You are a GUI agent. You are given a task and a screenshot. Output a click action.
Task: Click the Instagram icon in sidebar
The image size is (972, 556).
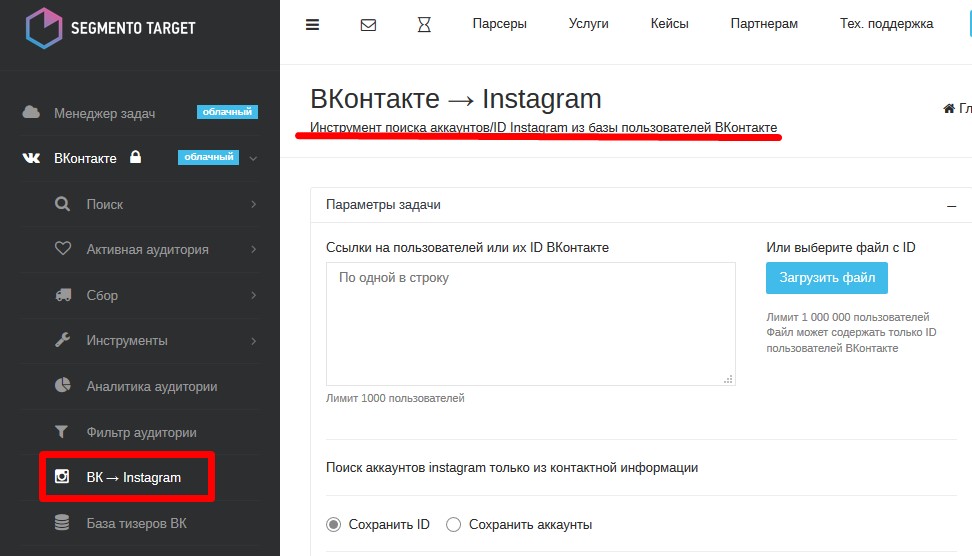tap(62, 476)
